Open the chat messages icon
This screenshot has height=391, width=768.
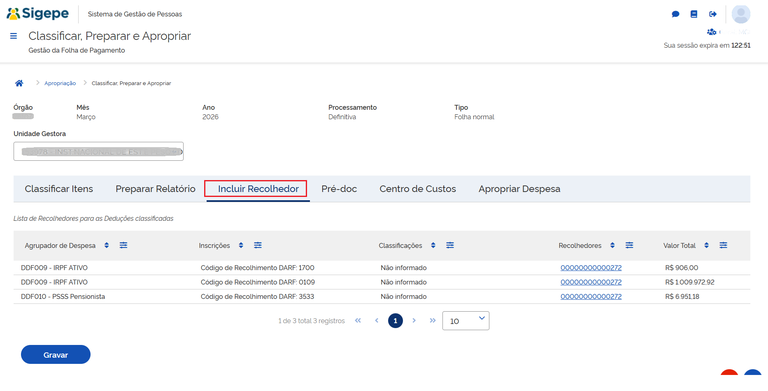point(675,14)
